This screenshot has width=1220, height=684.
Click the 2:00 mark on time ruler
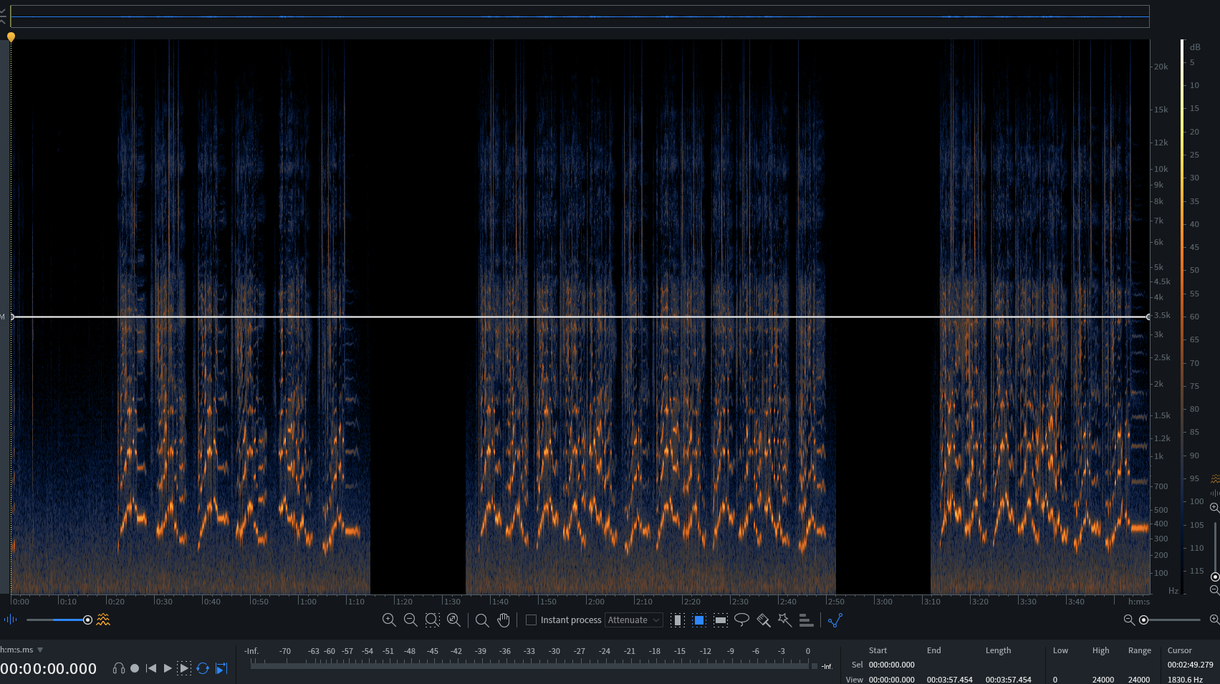(x=596, y=602)
